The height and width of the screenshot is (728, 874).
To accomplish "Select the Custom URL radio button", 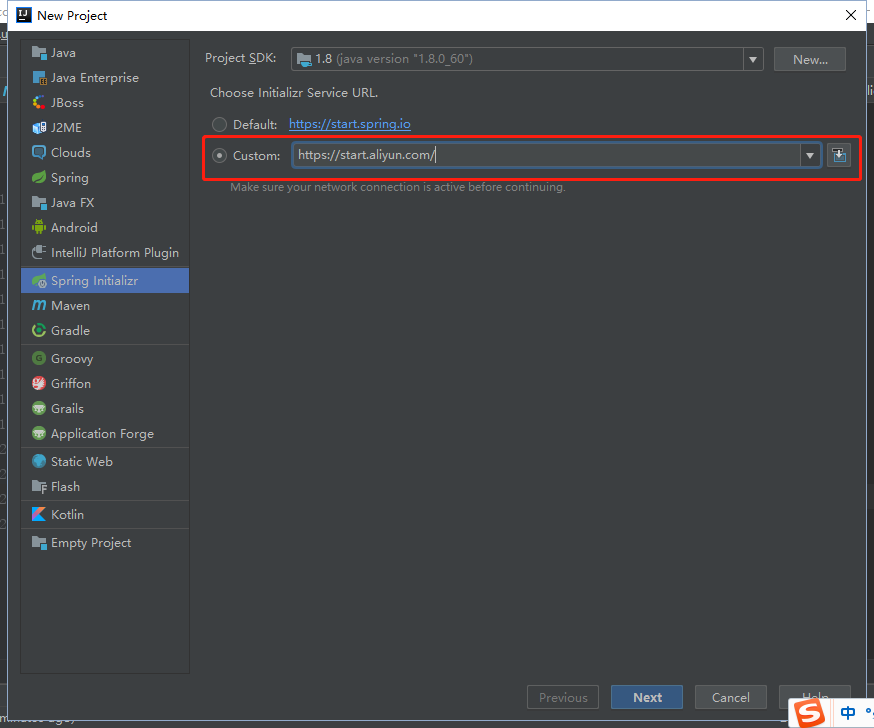I will (220, 156).
